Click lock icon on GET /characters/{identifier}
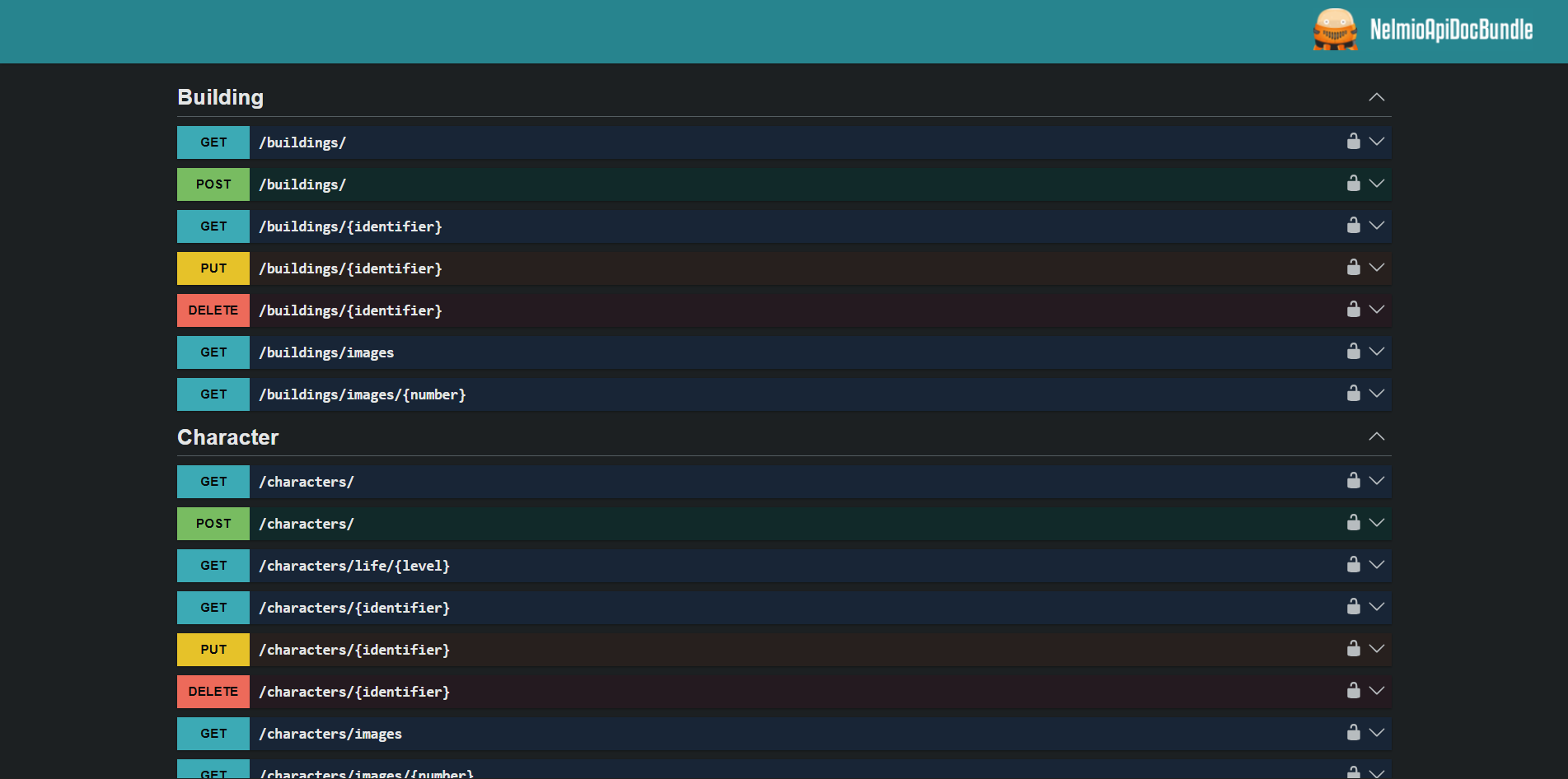Image resolution: width=1568 pixels, height=779 pixels. 1353,606
